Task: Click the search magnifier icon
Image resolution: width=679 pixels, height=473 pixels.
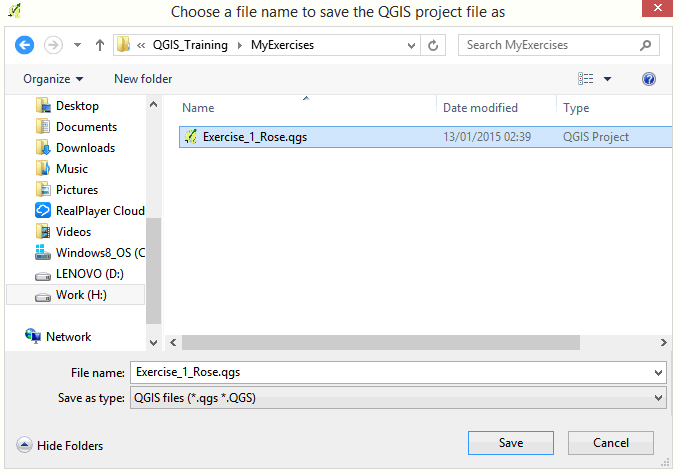Action: [x=645, y=45]
